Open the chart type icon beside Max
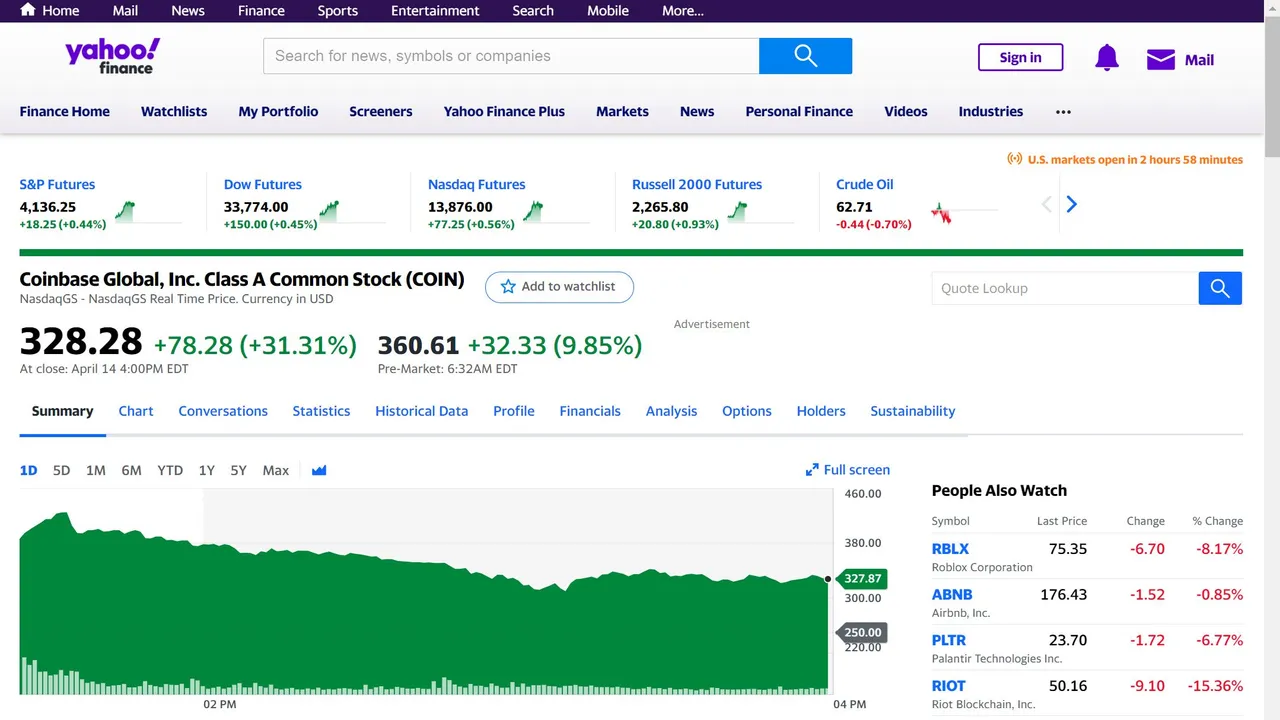This screenshot has width=1280, height=720. point(319,470)
